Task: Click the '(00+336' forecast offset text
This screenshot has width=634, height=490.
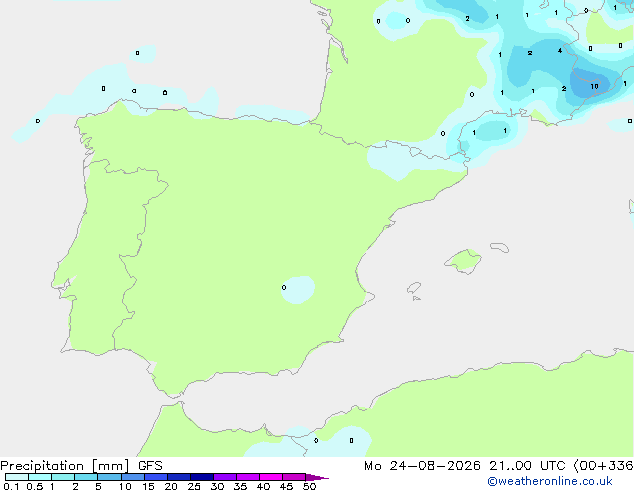Action: tap(603, 466)
